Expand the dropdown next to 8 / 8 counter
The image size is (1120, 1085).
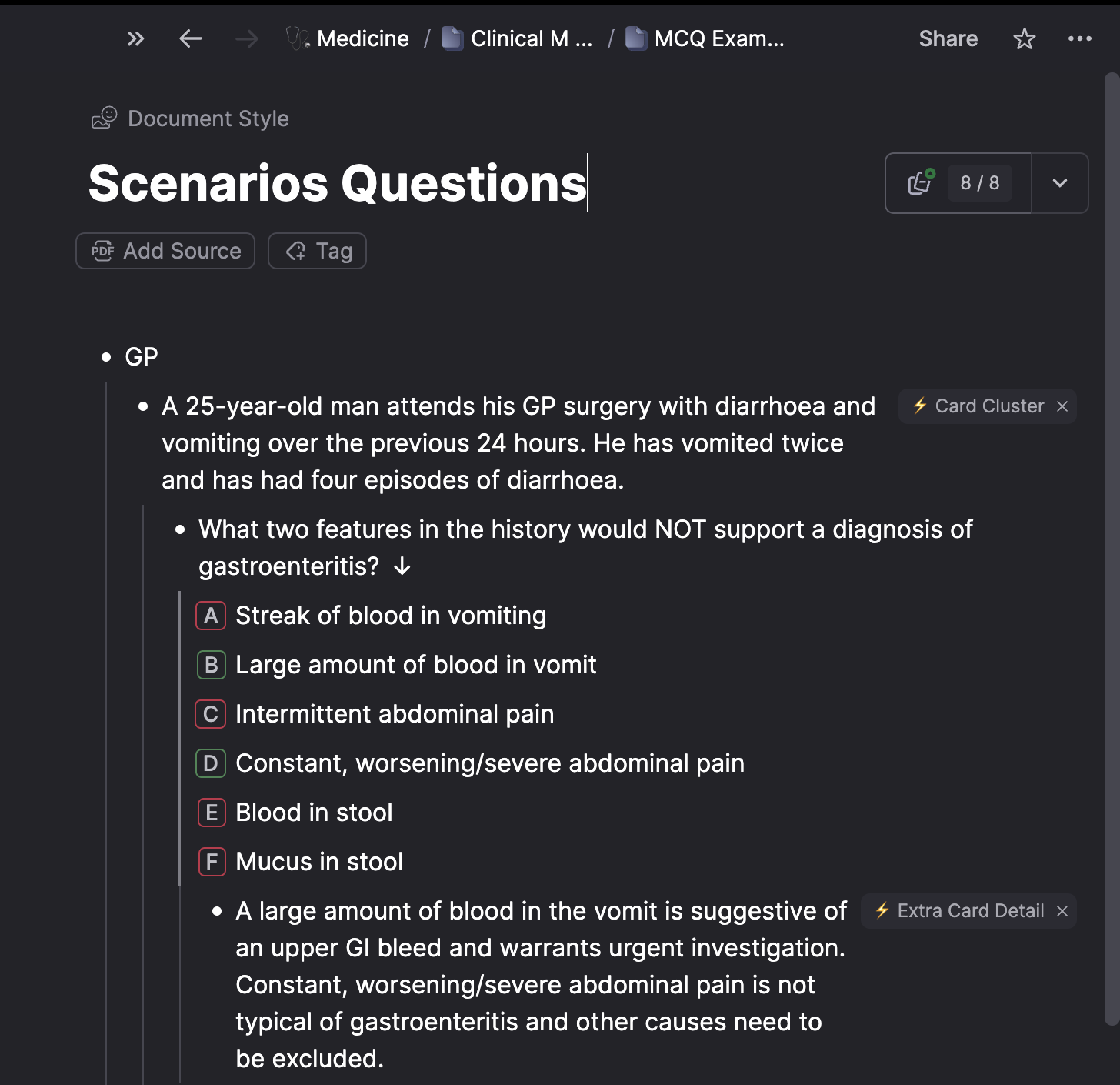click(x=1059, y=183)
